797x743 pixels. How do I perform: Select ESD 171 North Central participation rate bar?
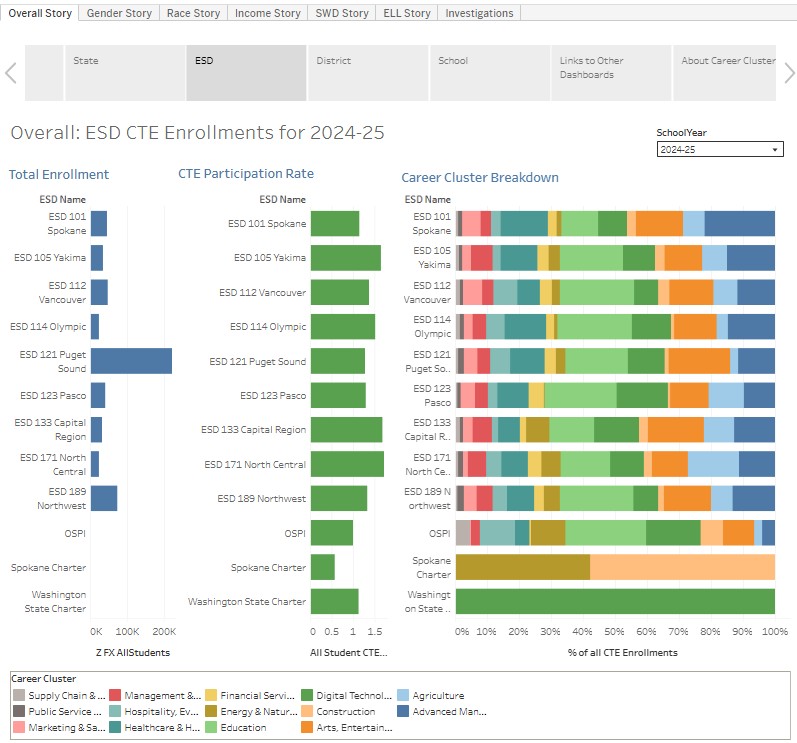click(x=347, y=464)
